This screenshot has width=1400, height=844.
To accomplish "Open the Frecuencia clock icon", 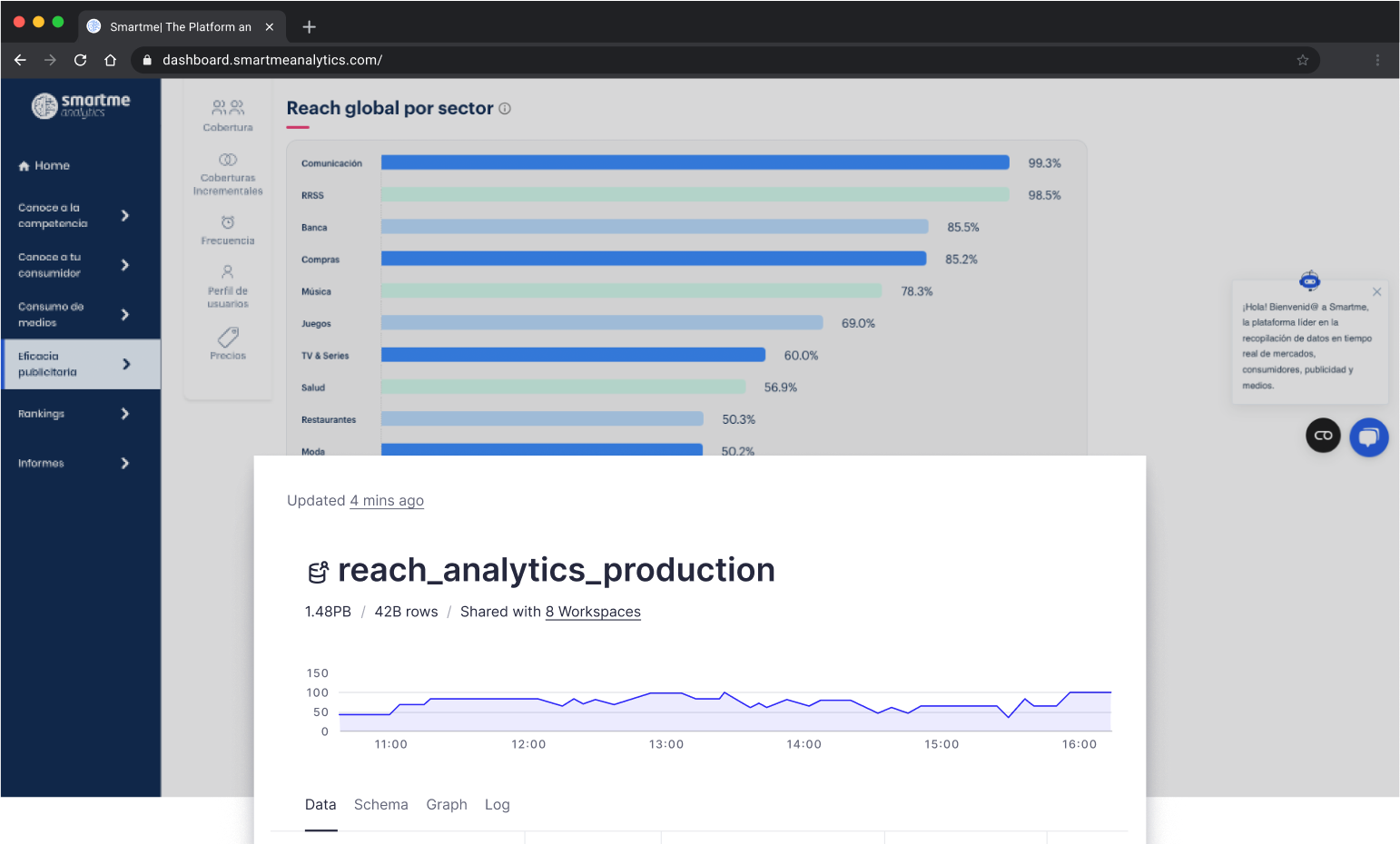I will point(228,222).
